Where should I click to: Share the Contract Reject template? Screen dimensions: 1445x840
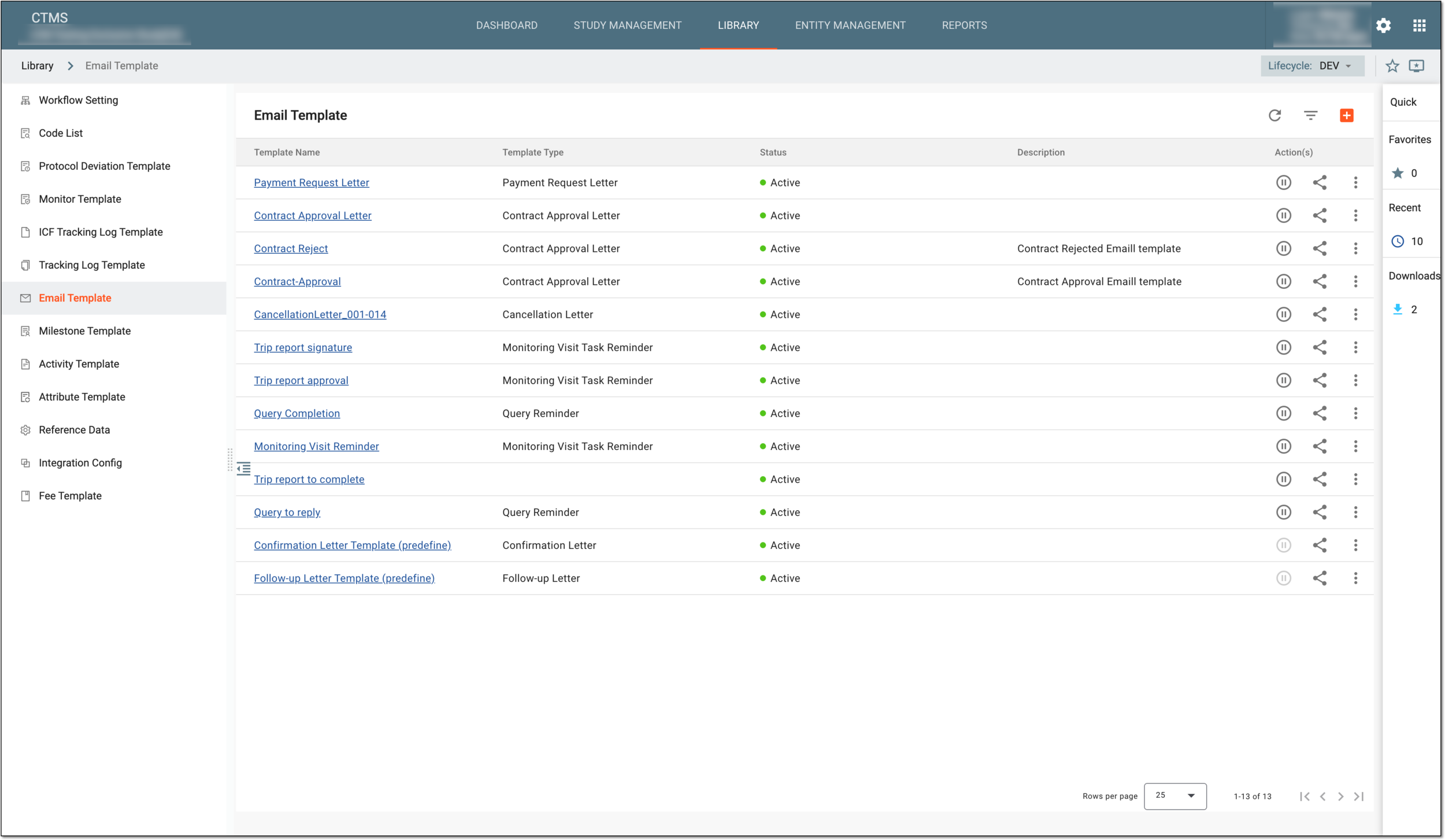click(1320, 248)
